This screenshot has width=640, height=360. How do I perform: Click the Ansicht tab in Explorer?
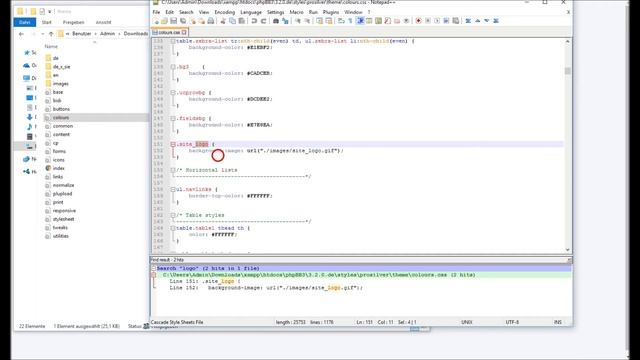tap(103, 22)
